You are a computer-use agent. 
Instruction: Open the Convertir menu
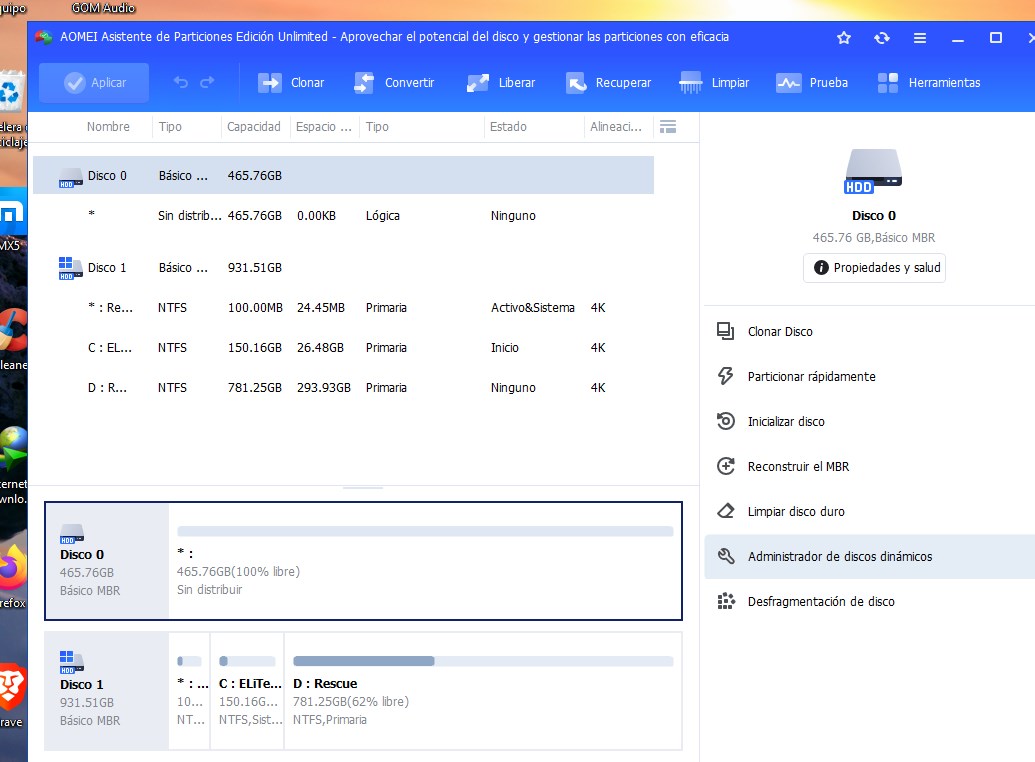point(394,83)
